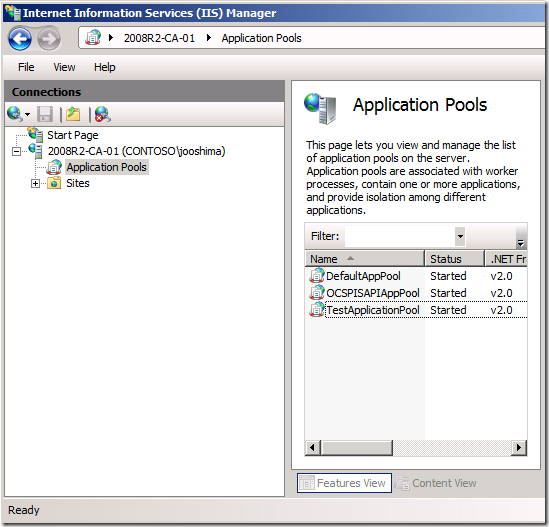Screen dimensions: 549x527
Task: Click the Start Page tree icon
Action: 35,134
